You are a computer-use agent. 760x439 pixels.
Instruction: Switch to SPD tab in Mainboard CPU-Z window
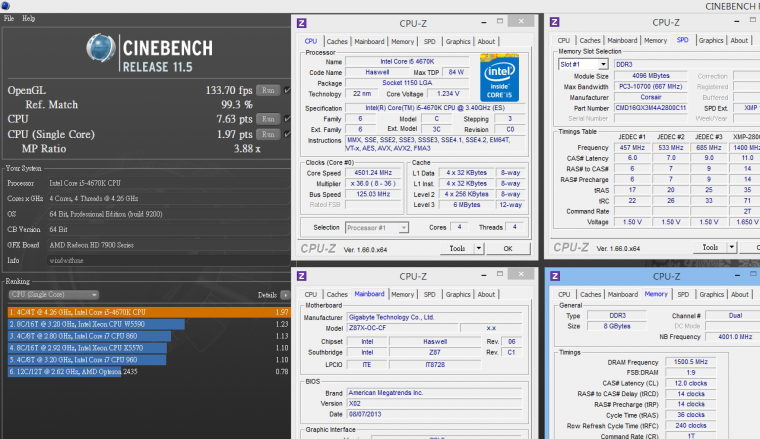429,295
